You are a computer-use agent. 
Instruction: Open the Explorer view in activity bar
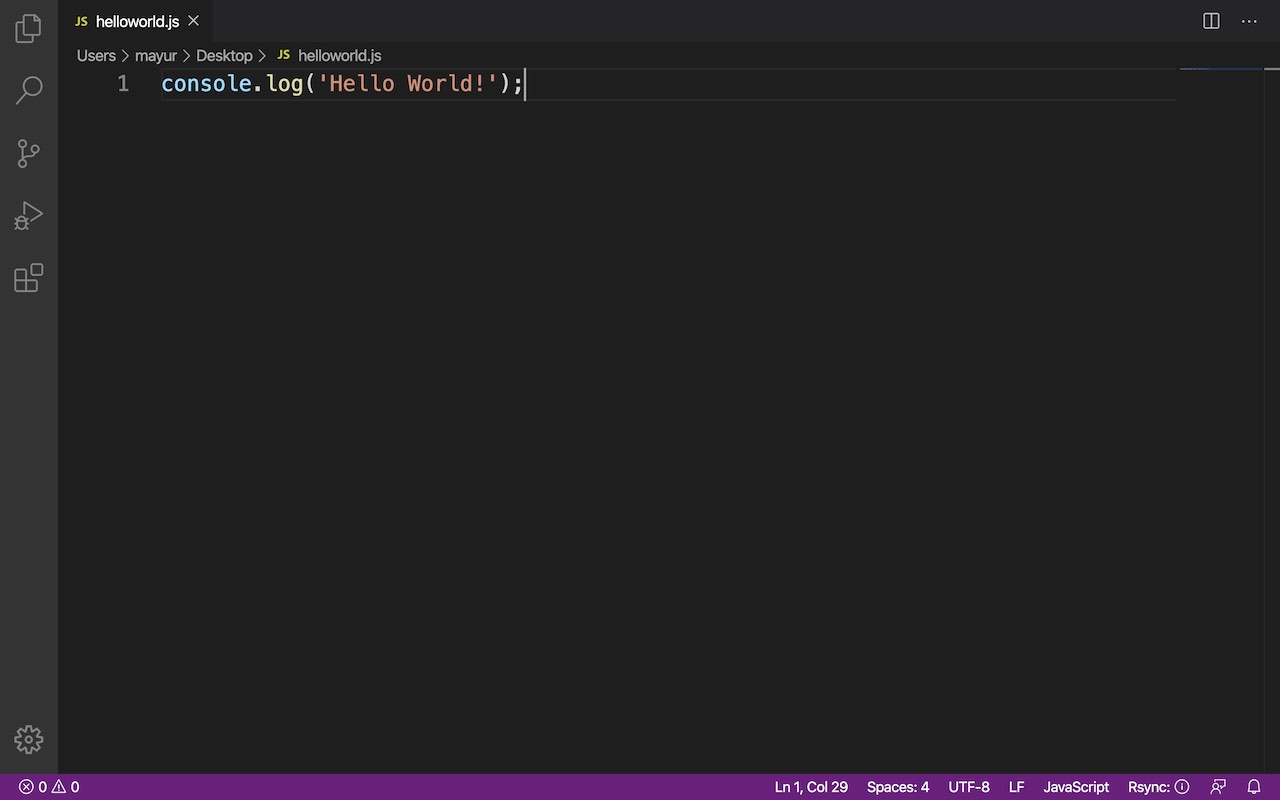point(28,29)
